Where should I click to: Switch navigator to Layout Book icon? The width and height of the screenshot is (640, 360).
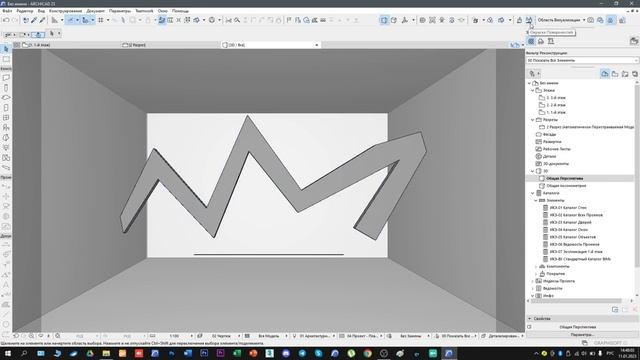[625, 73]
